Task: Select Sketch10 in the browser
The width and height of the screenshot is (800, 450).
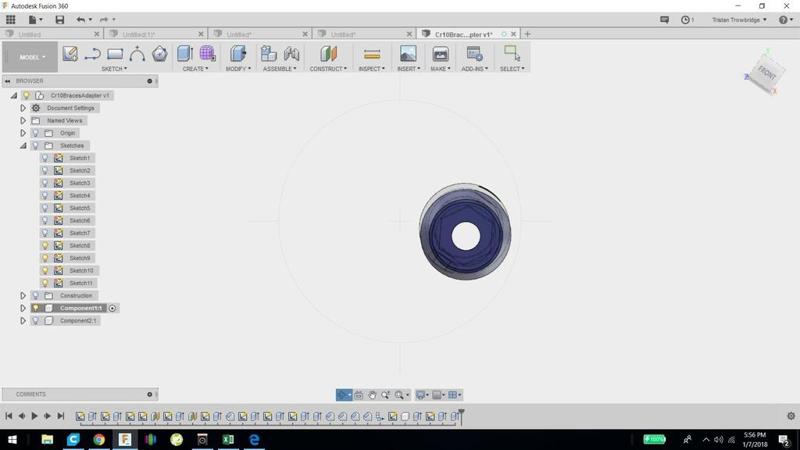Action: click(81, 270)
